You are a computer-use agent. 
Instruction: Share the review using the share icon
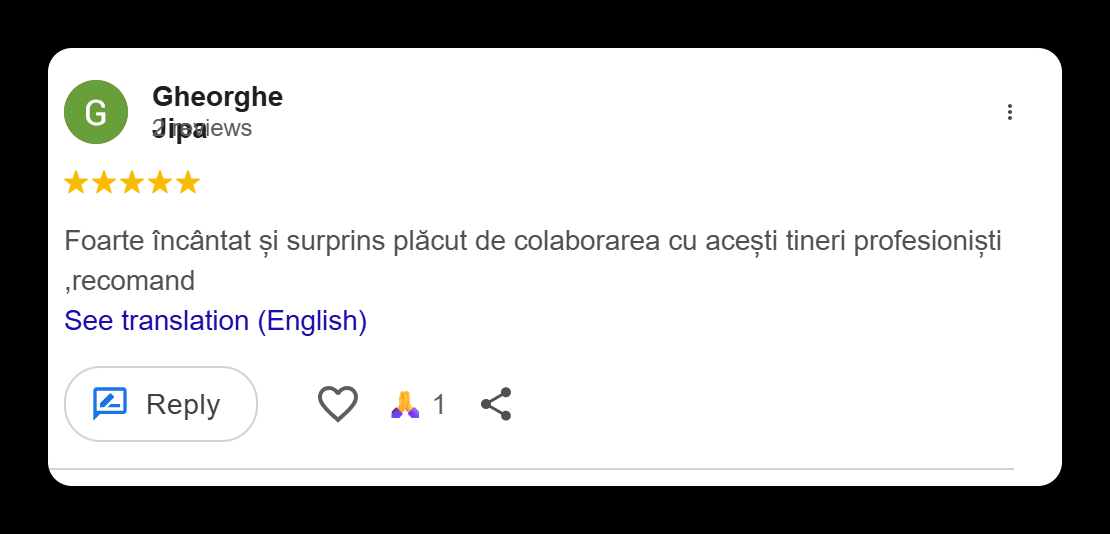click(496, 404)
